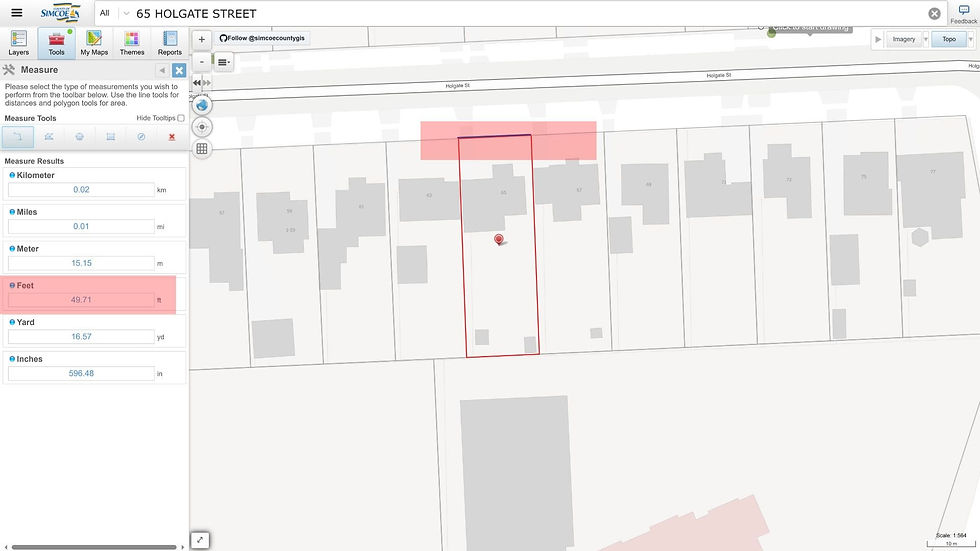Click the Inches result field 596.48
The height and width of the screenshot is (551, 980).
[81, 374]
